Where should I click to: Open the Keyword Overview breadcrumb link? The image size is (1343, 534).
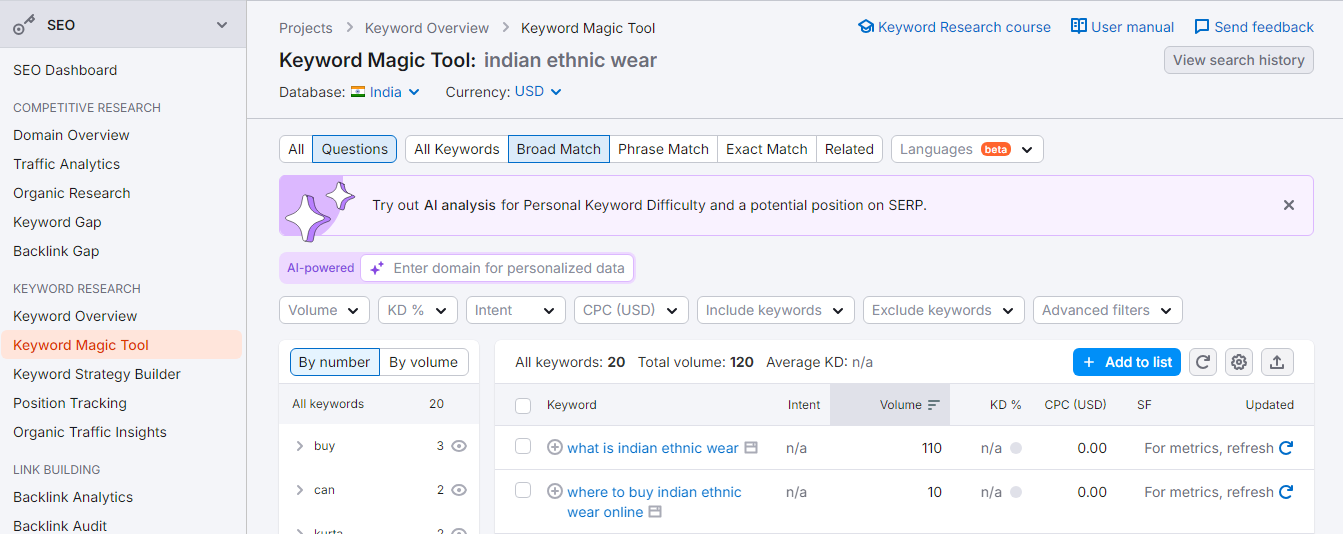[427, 28]
